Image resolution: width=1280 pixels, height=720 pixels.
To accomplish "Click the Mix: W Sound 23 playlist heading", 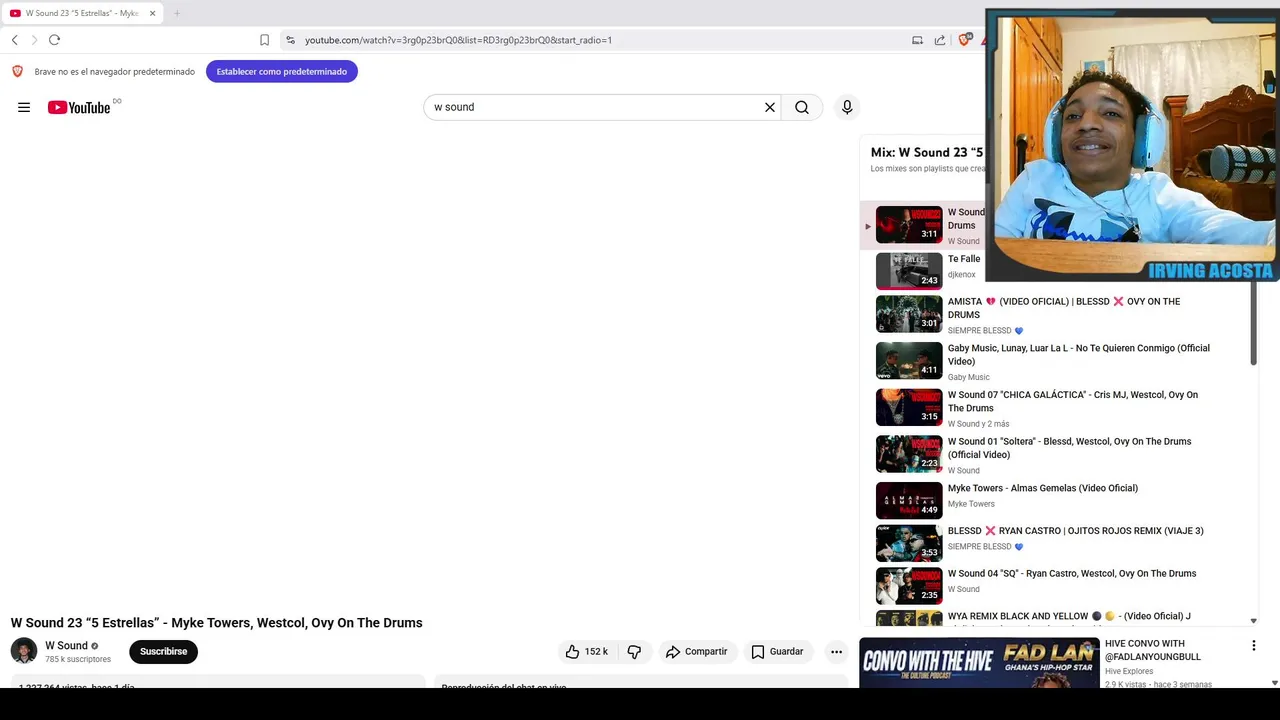I will coord(927,152).
